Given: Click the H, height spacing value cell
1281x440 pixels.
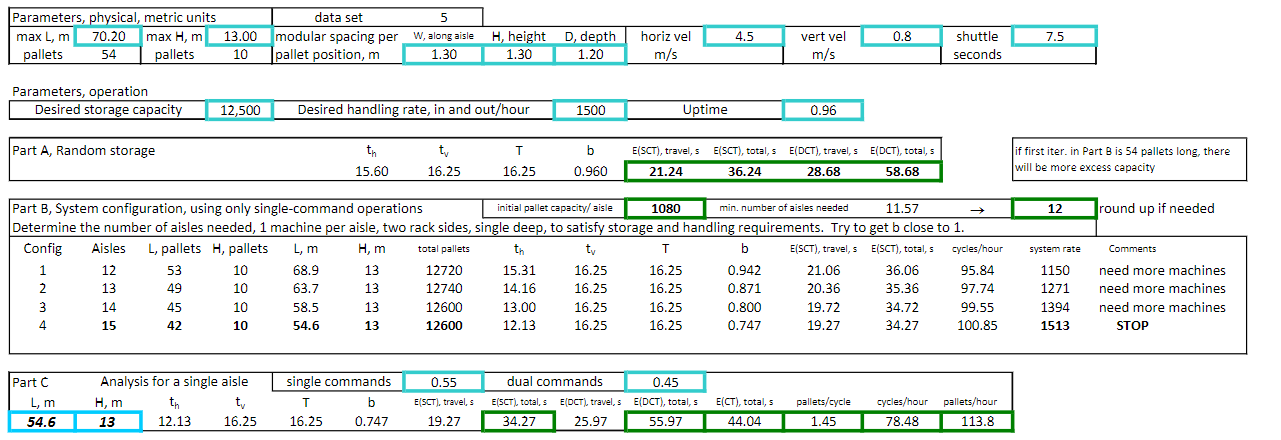Looking at the screenshot, I should pos(519,55).
